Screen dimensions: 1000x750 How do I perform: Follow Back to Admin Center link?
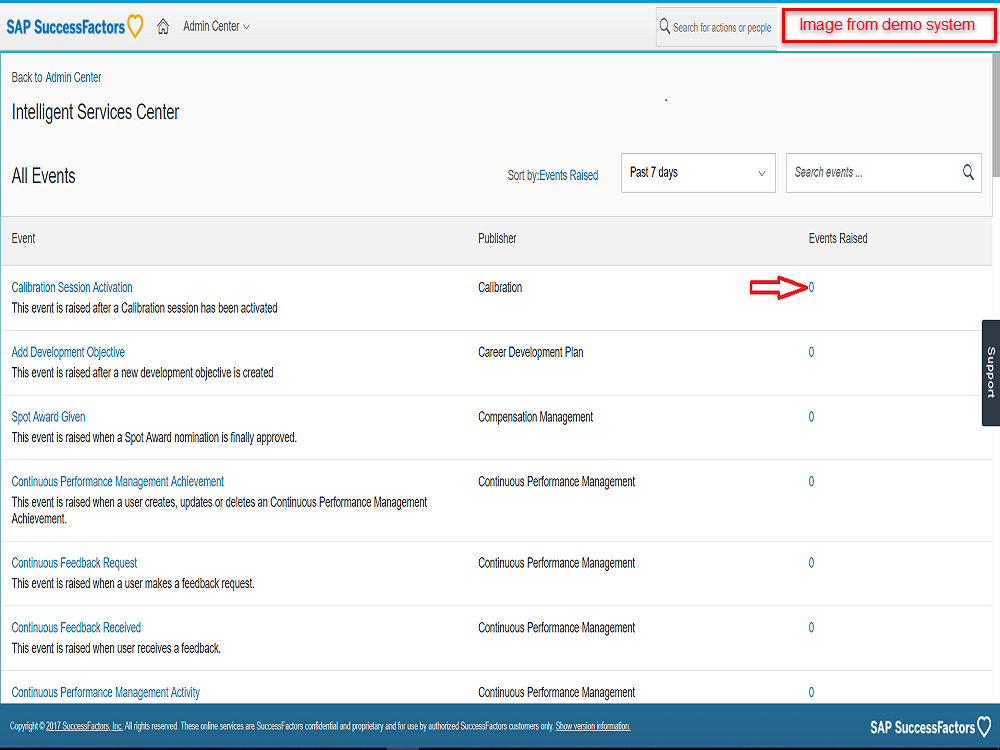tap(73, 77)
